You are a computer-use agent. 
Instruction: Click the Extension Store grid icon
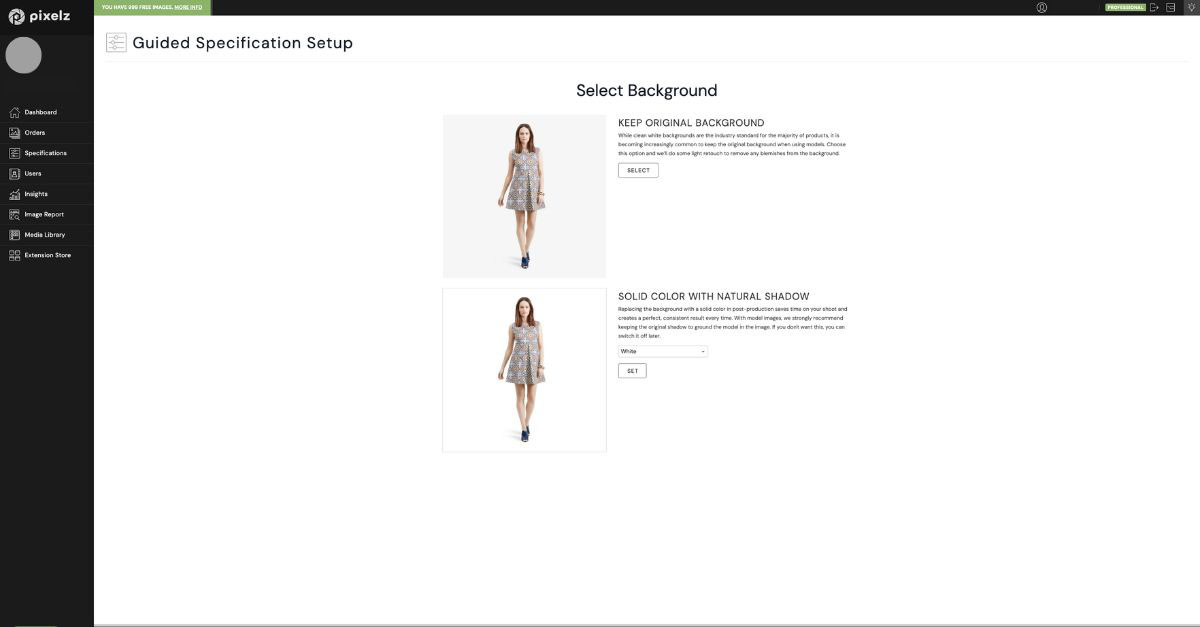point(14,255)
